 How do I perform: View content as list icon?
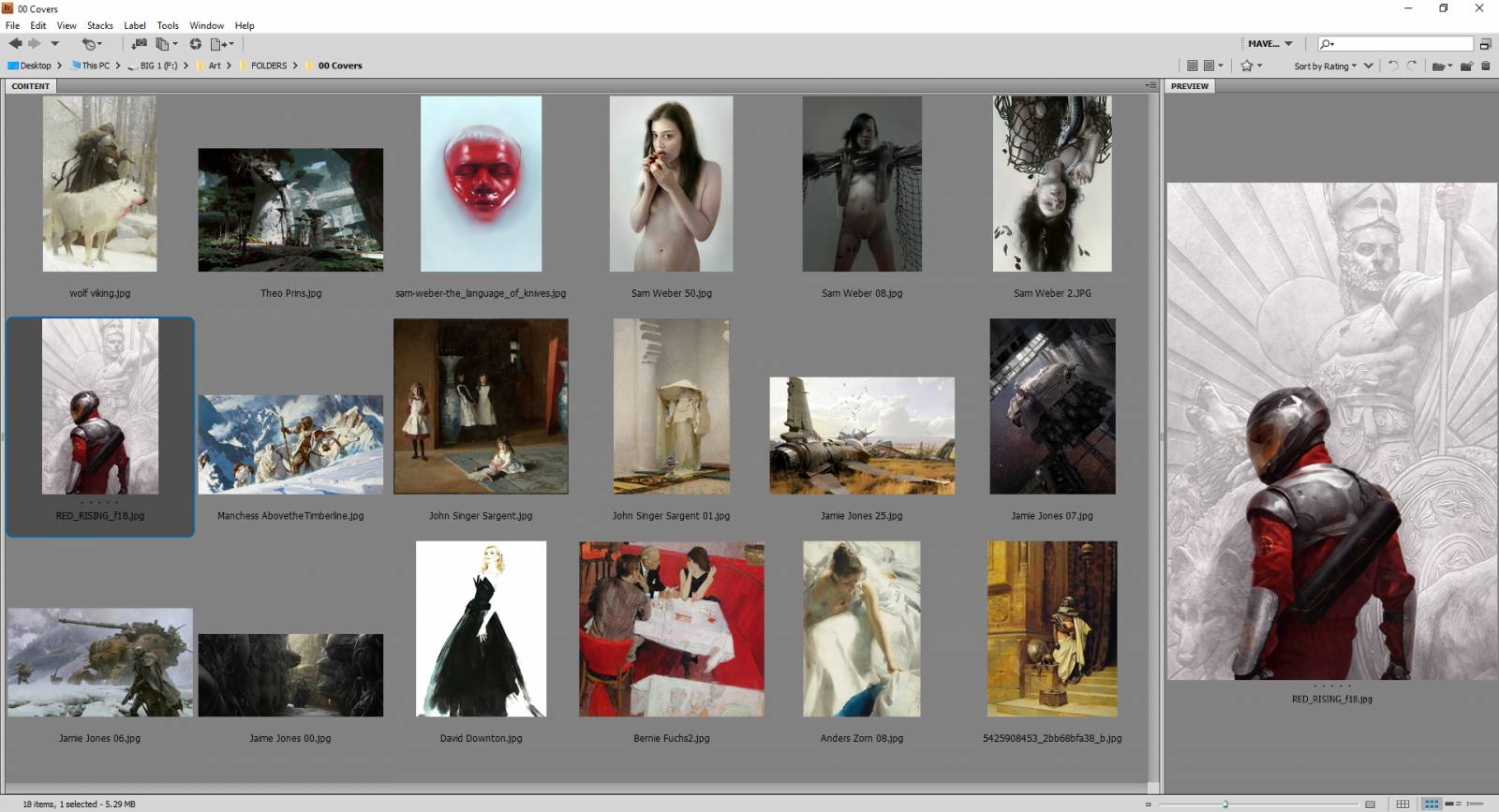1475,804
